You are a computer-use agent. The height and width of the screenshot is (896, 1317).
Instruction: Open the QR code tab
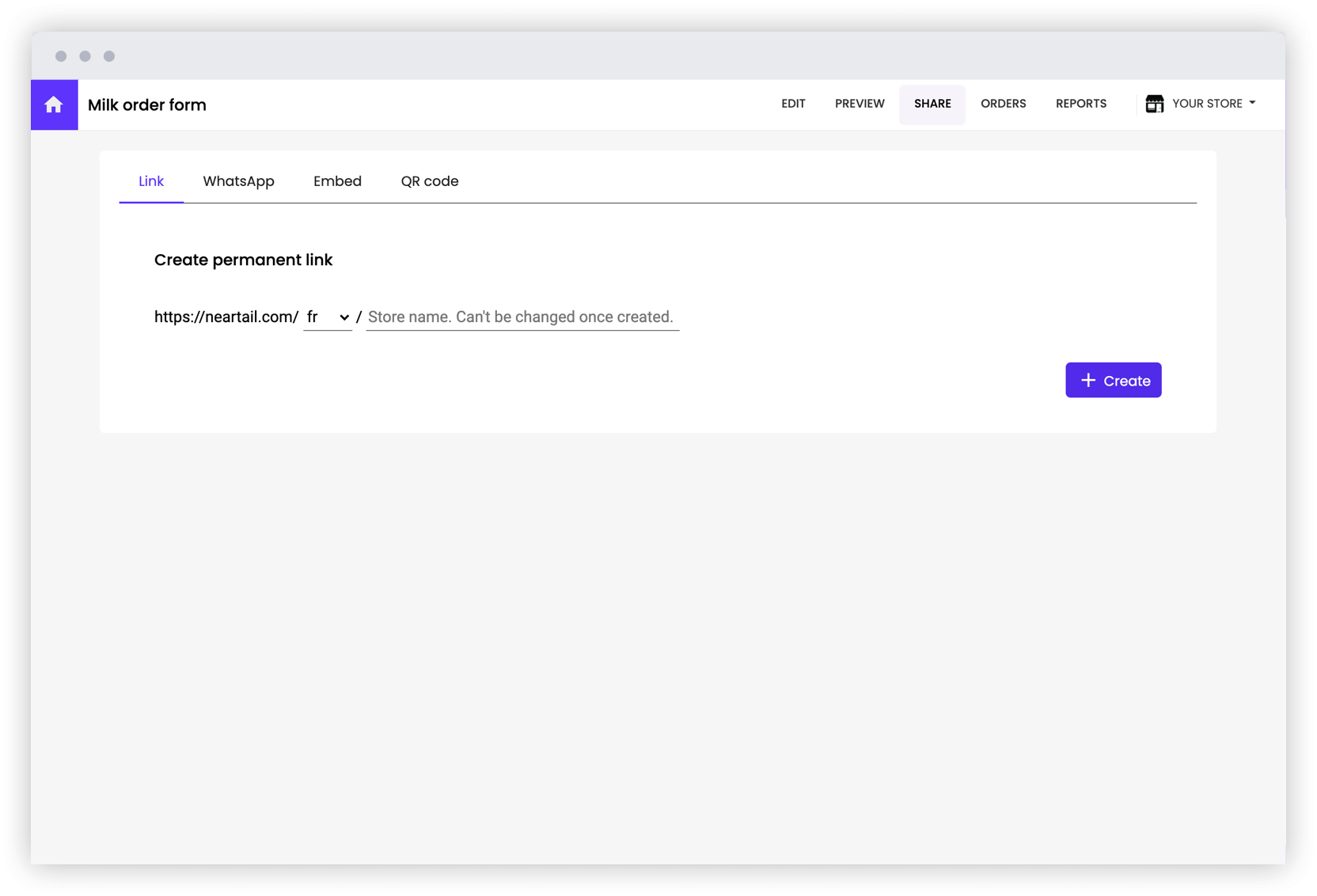coord(430,180)
